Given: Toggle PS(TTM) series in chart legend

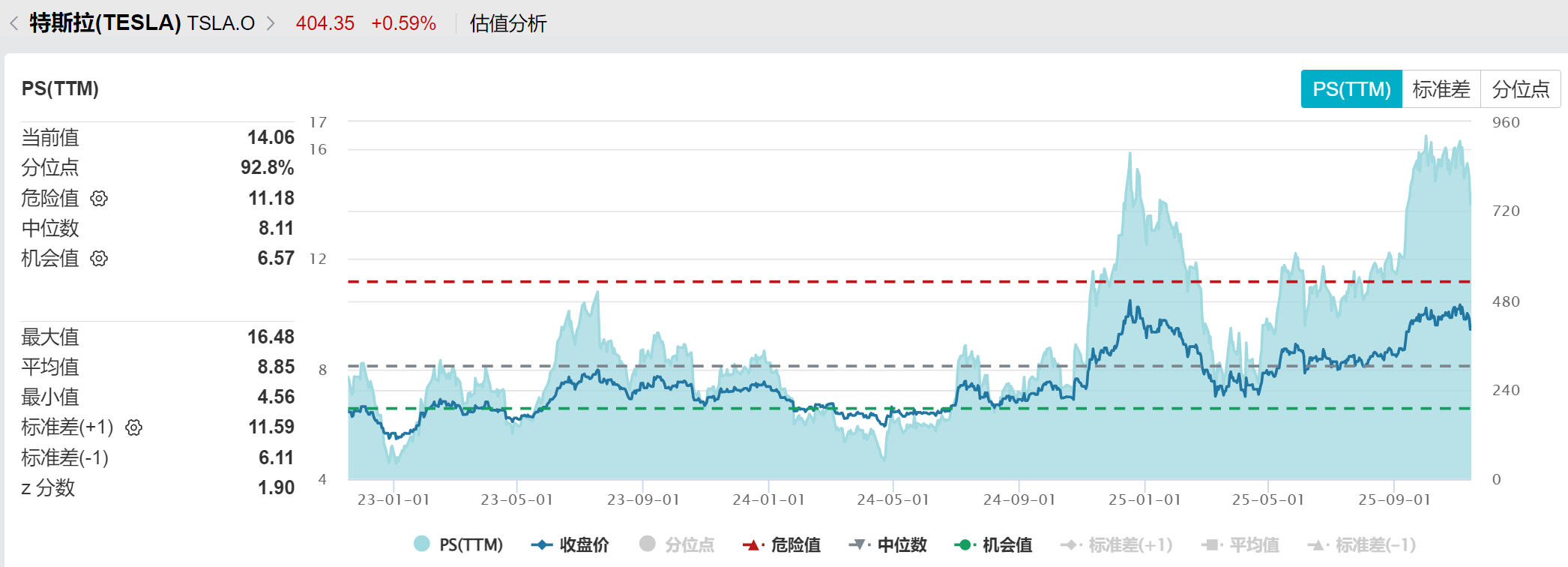Looking at the screenshot, I should coord(458,544).
